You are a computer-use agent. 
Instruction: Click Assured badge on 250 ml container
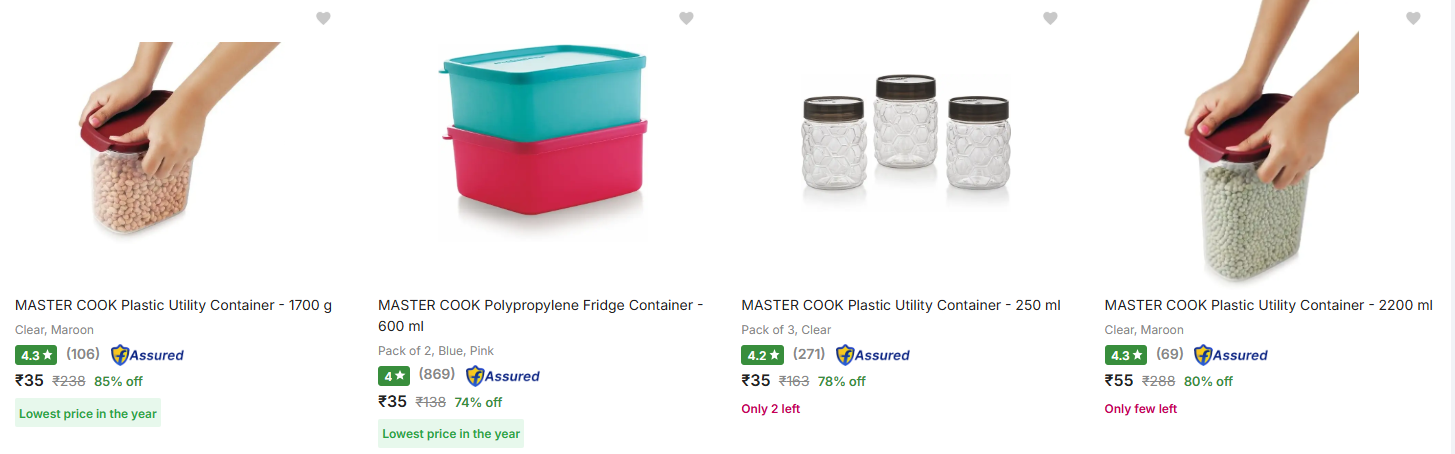(873, 354)
